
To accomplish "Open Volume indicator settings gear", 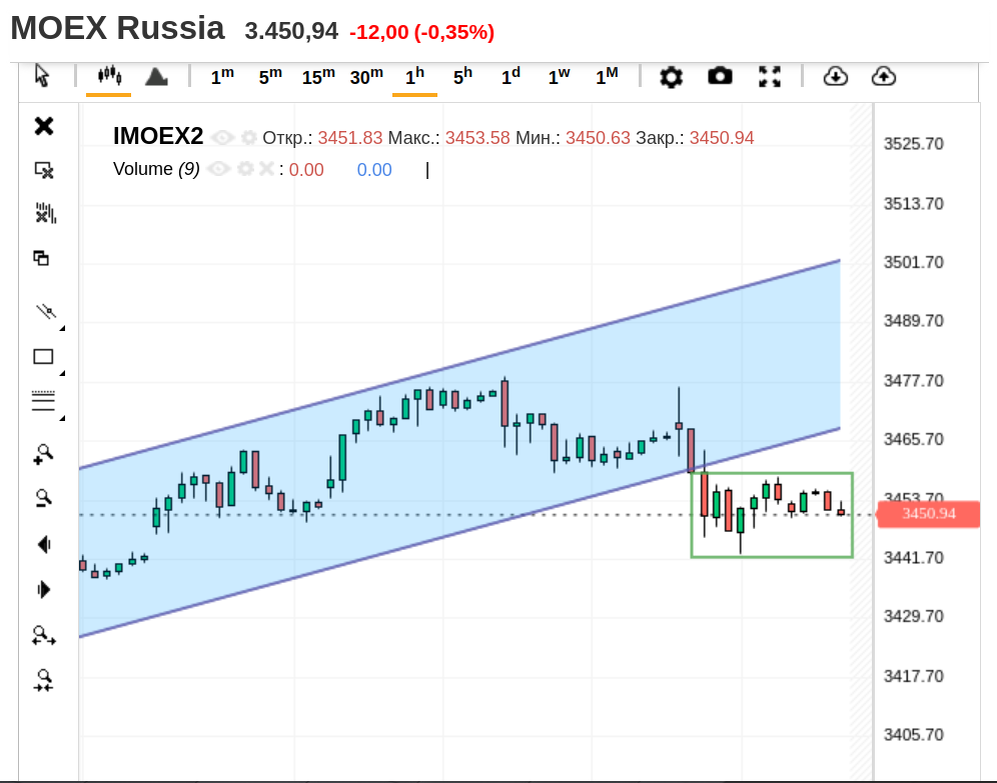I will 245,169.
